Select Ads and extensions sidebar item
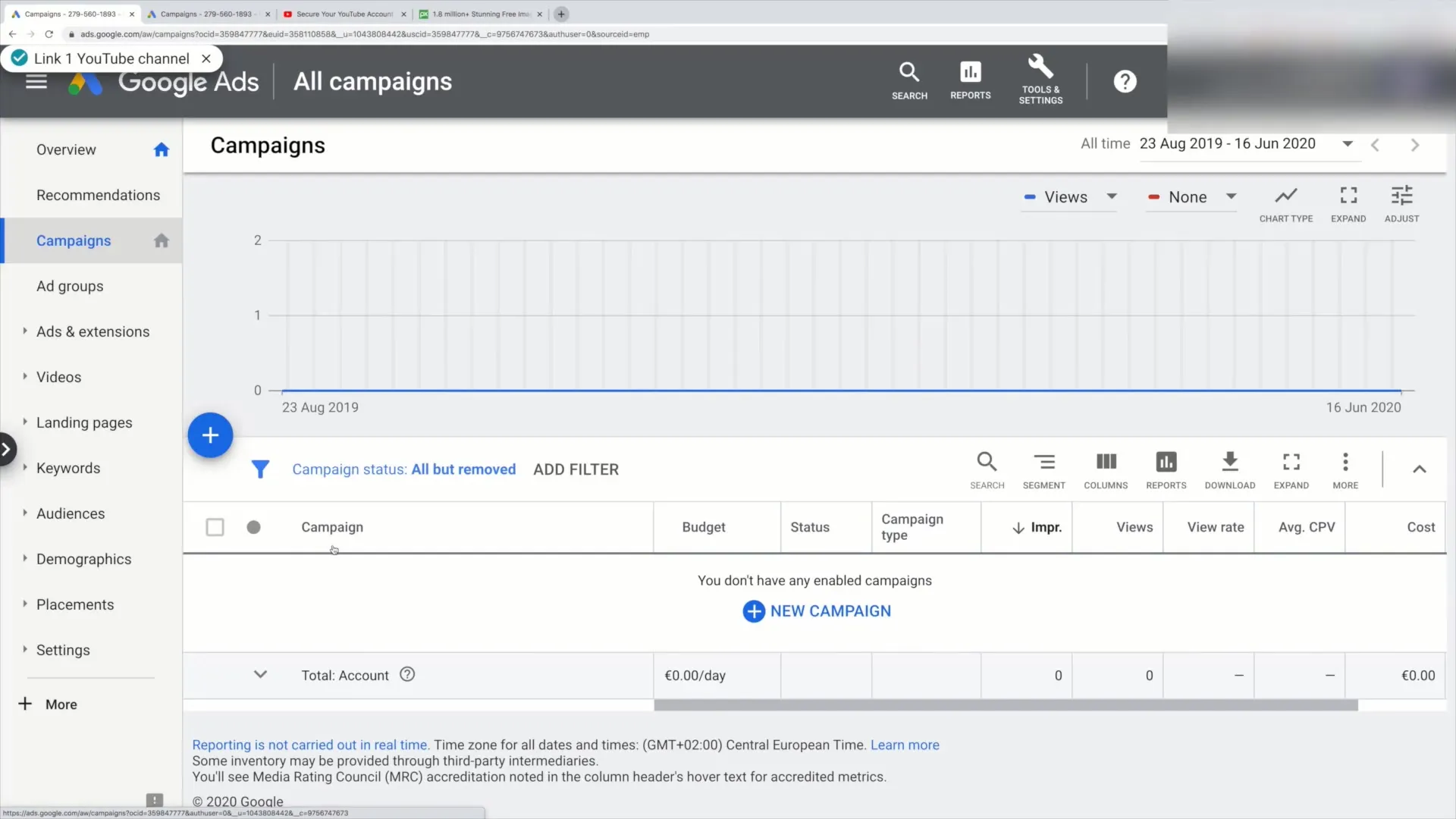 click(x=93, y=331)
